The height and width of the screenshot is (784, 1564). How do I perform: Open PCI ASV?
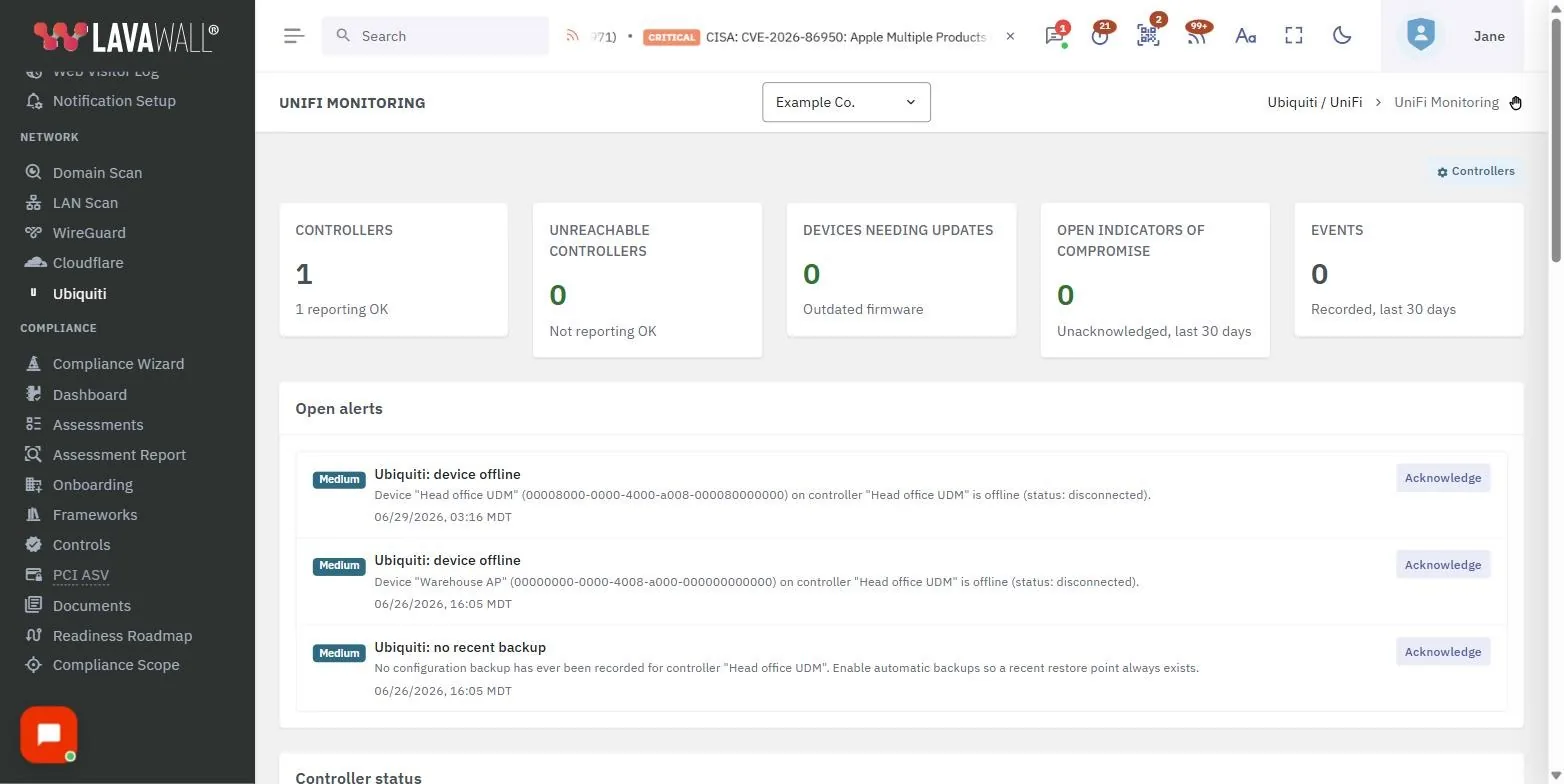(x=81, y=575)
